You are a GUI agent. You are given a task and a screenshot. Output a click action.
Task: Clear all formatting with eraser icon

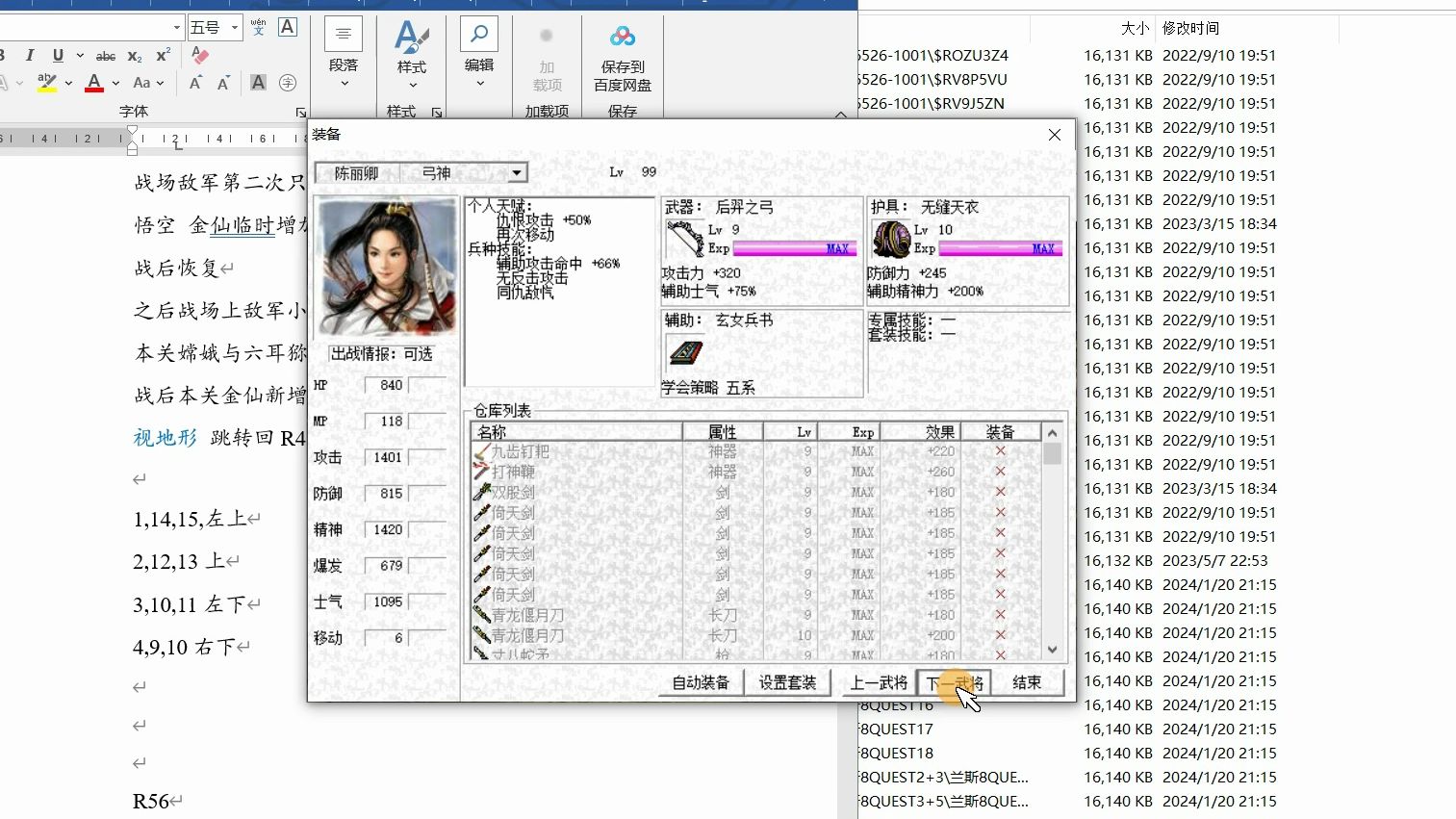coord(200,56)
